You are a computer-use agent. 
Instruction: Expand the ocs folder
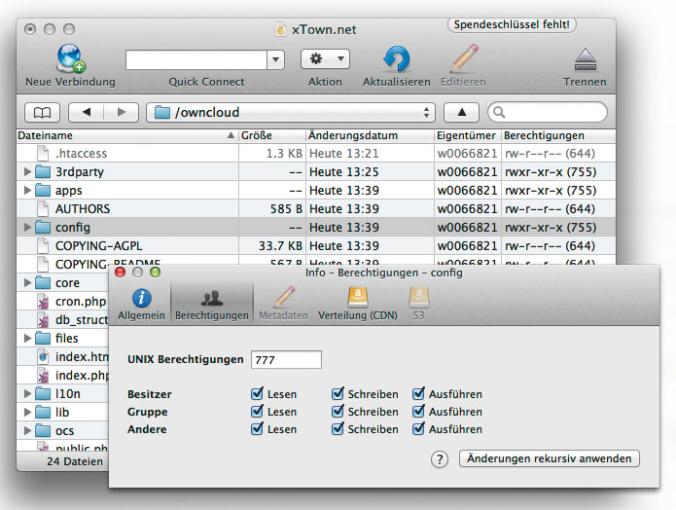click(x=27, y=431)
